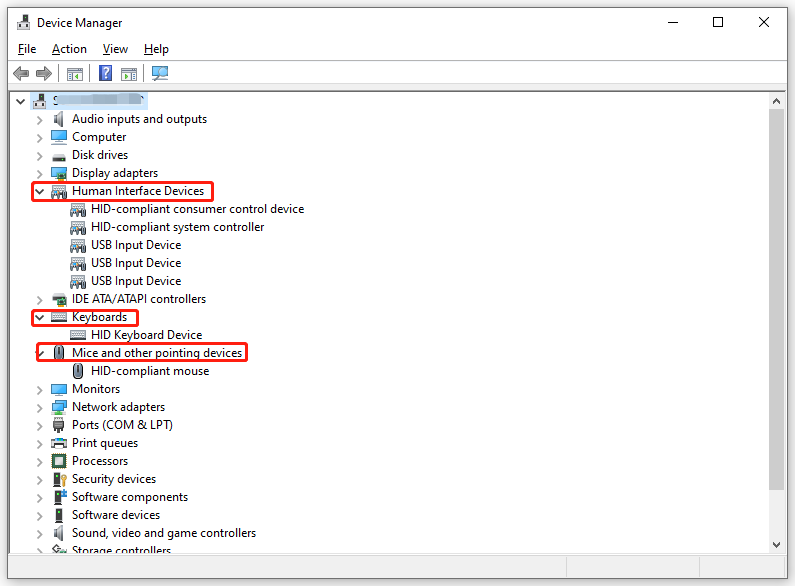This screenshot has height=586, width=795.
Task: Click the Help question-mark toolbar icon
Action: [105, 74]
